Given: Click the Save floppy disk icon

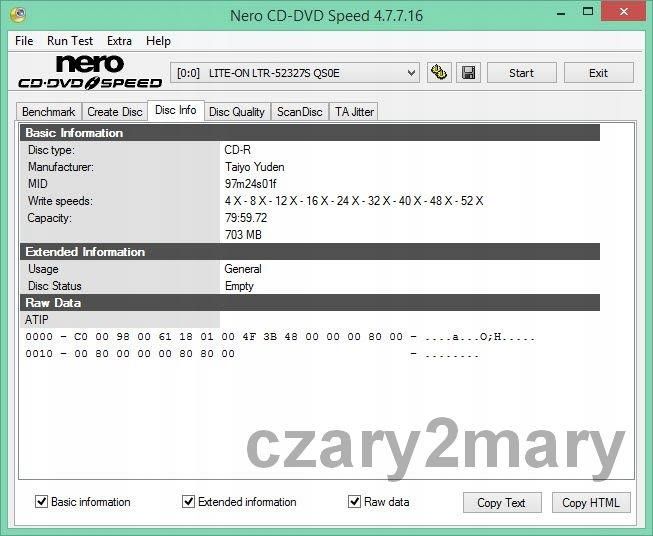Looking at the screenshot, I should [x=469, y=73].
